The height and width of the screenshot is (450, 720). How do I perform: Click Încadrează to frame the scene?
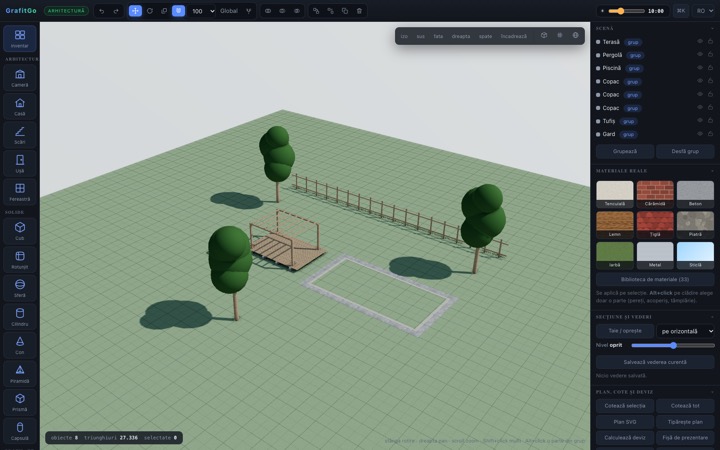(x=514, y=36)
